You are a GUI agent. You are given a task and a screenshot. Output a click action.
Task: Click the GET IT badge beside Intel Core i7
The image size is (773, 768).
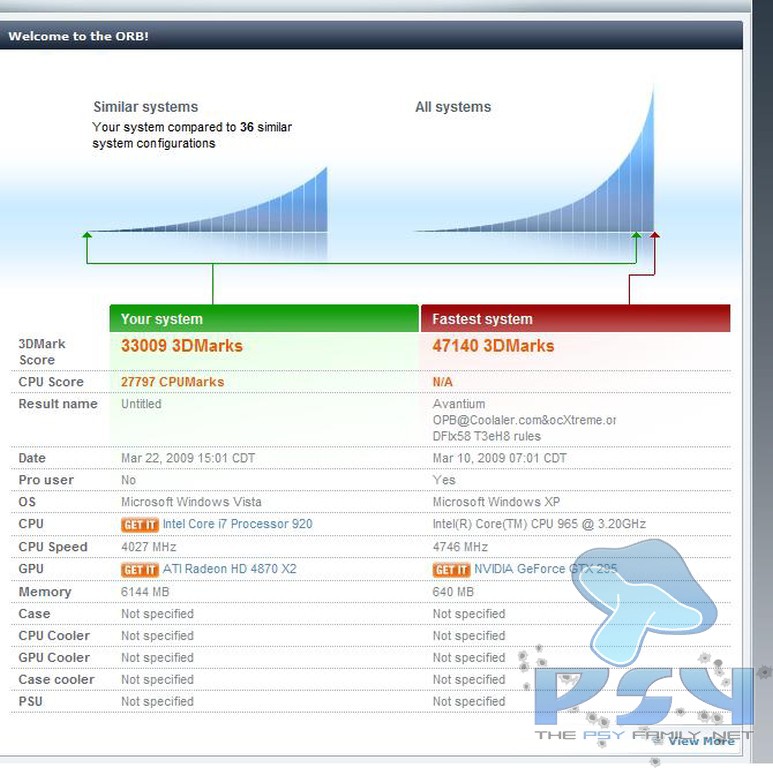[140, 524]
